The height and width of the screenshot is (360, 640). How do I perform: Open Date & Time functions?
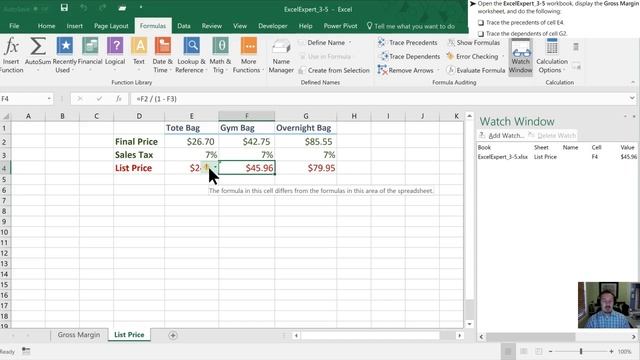(162, 56)
